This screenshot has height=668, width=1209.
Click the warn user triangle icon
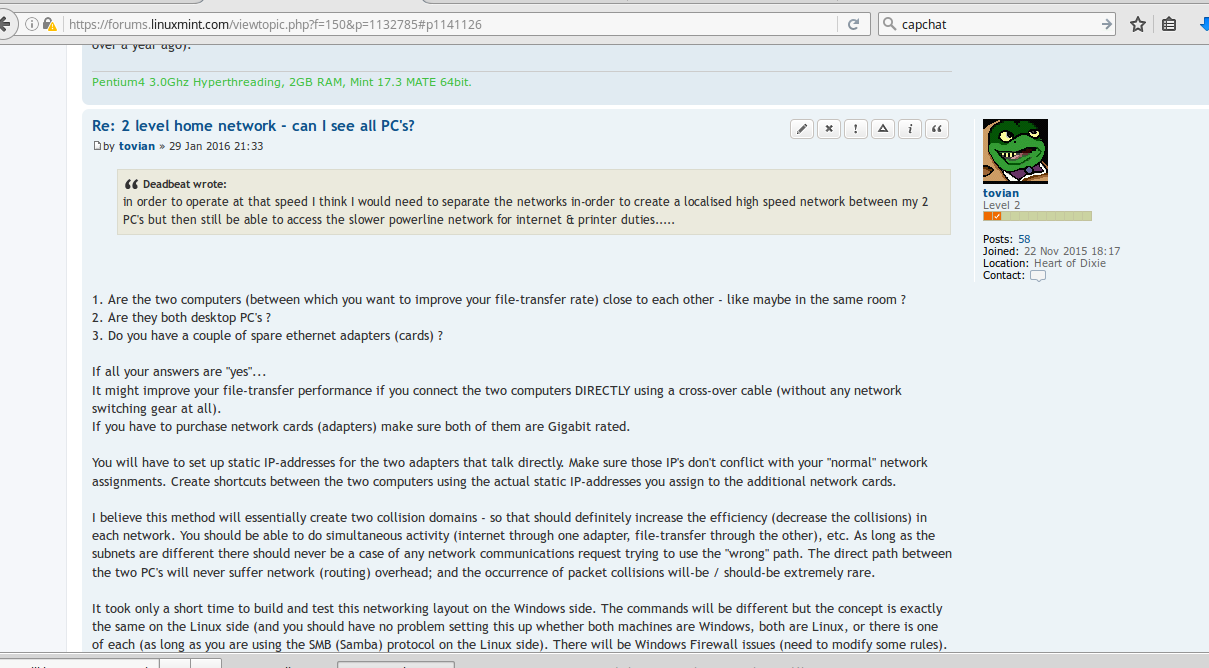point(883,129)
